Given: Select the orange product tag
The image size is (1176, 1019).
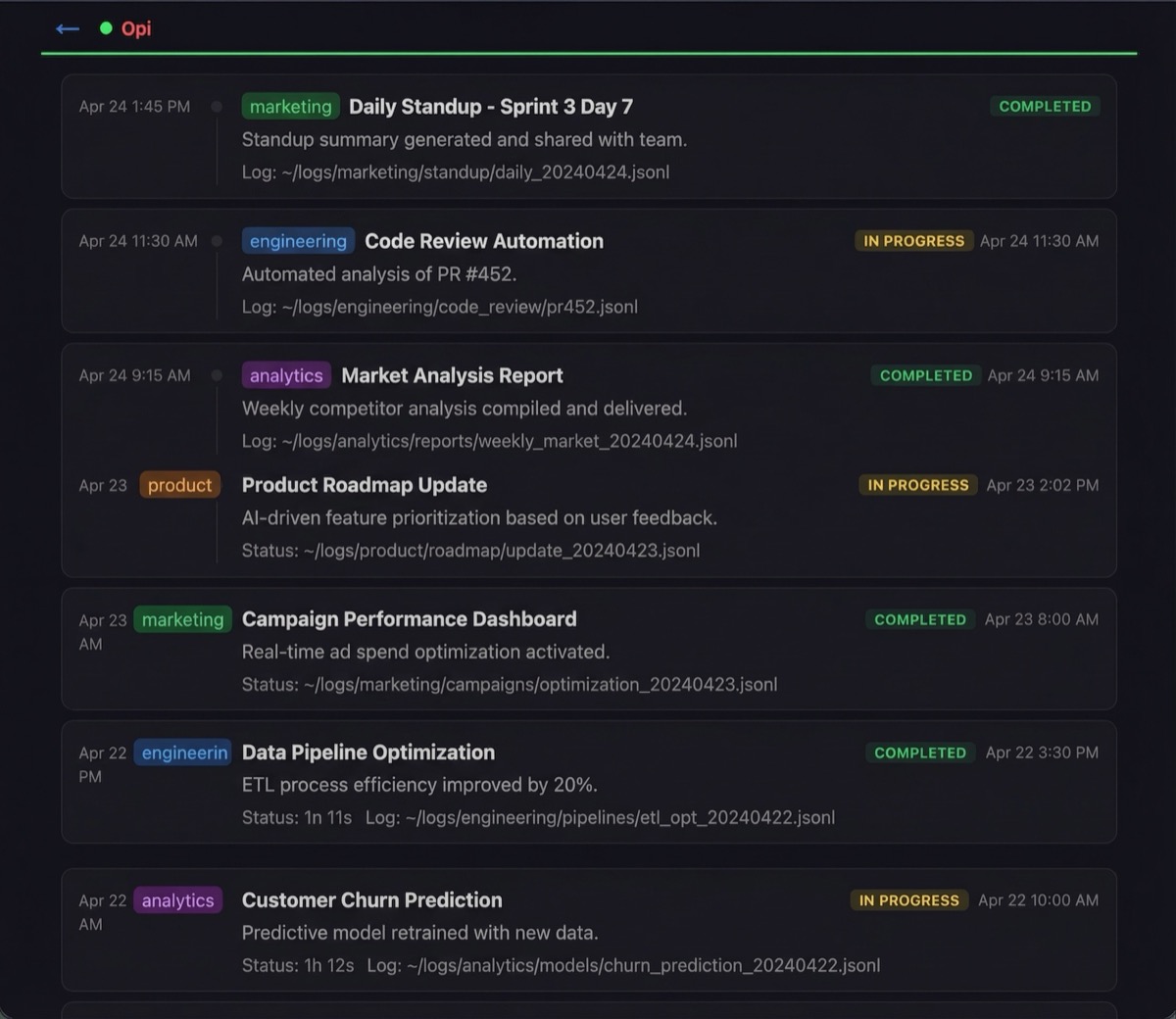Looking at the screenshot, I should tap(179, 485).
